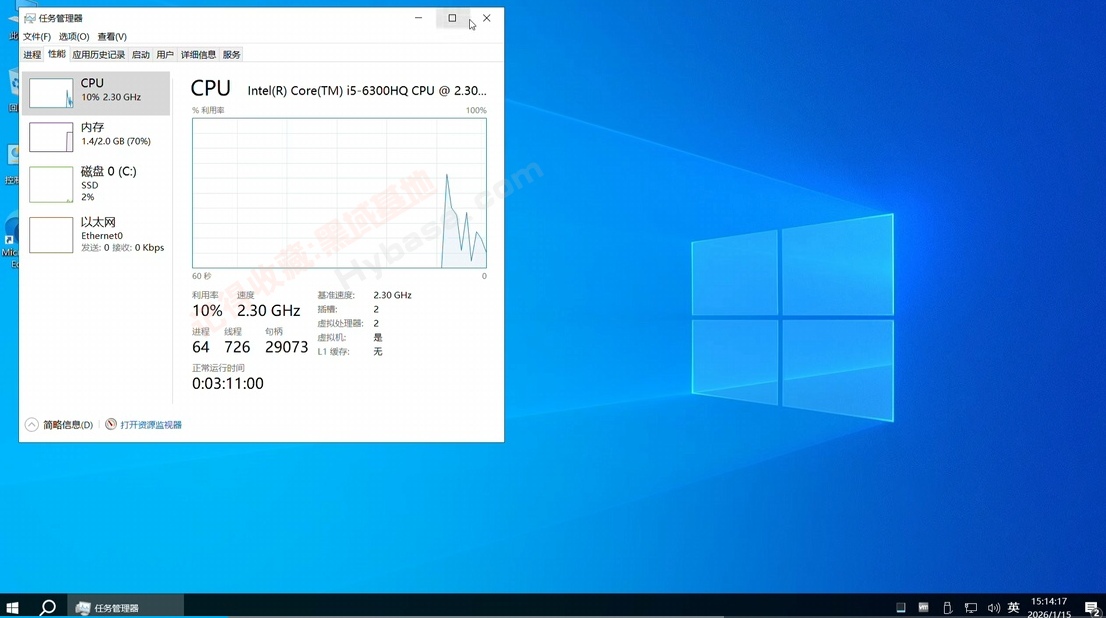Switch to the 进程 tab

tap(32, 55)
